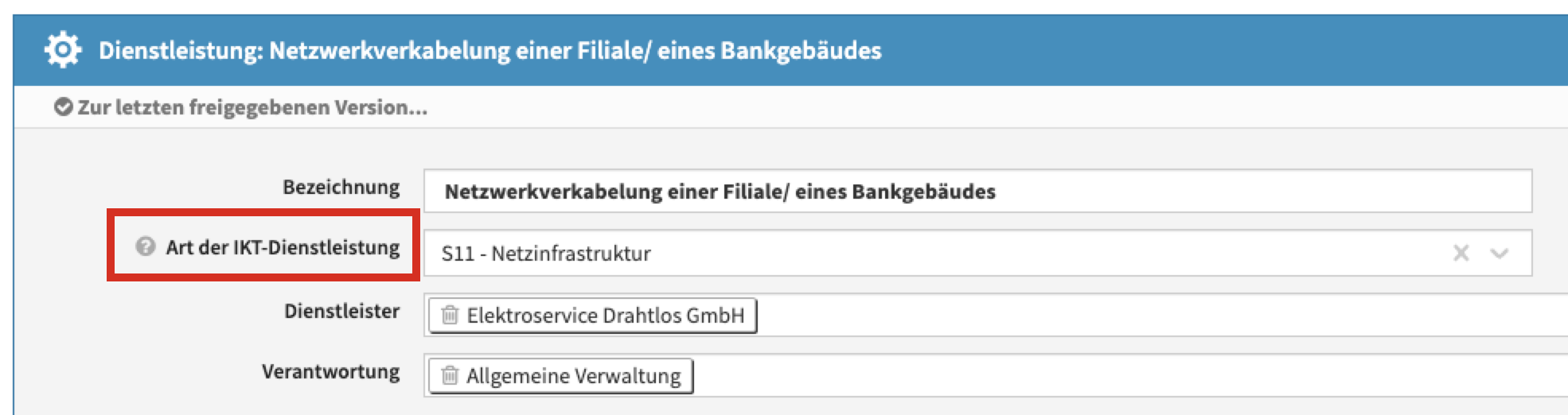Click the Verantwortung label
Screen dimensions: 1568x415
click(330, 371)
